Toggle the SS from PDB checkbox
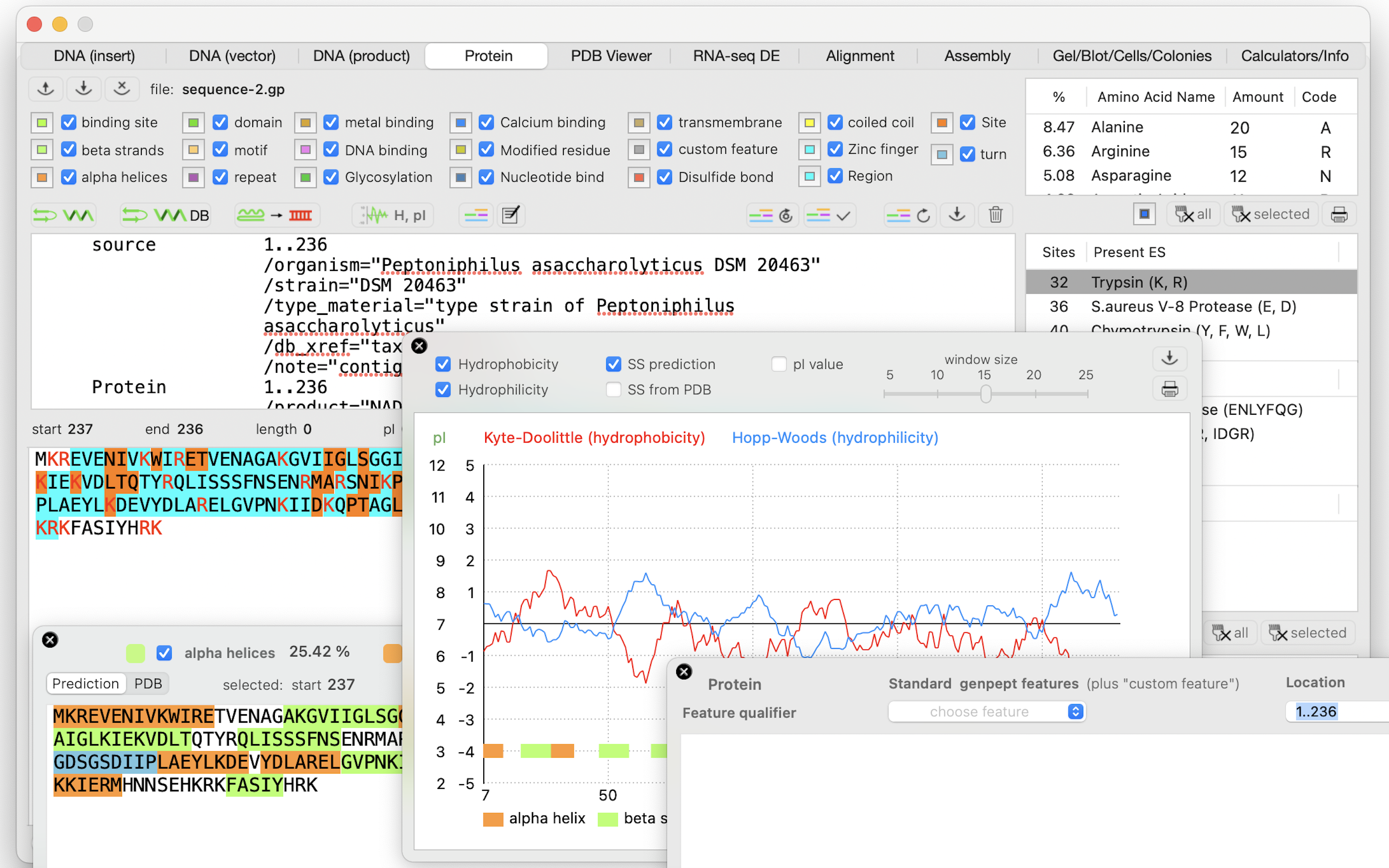Image resolution: width=1389 pixels, height=868 pixels. pos(613,390)
